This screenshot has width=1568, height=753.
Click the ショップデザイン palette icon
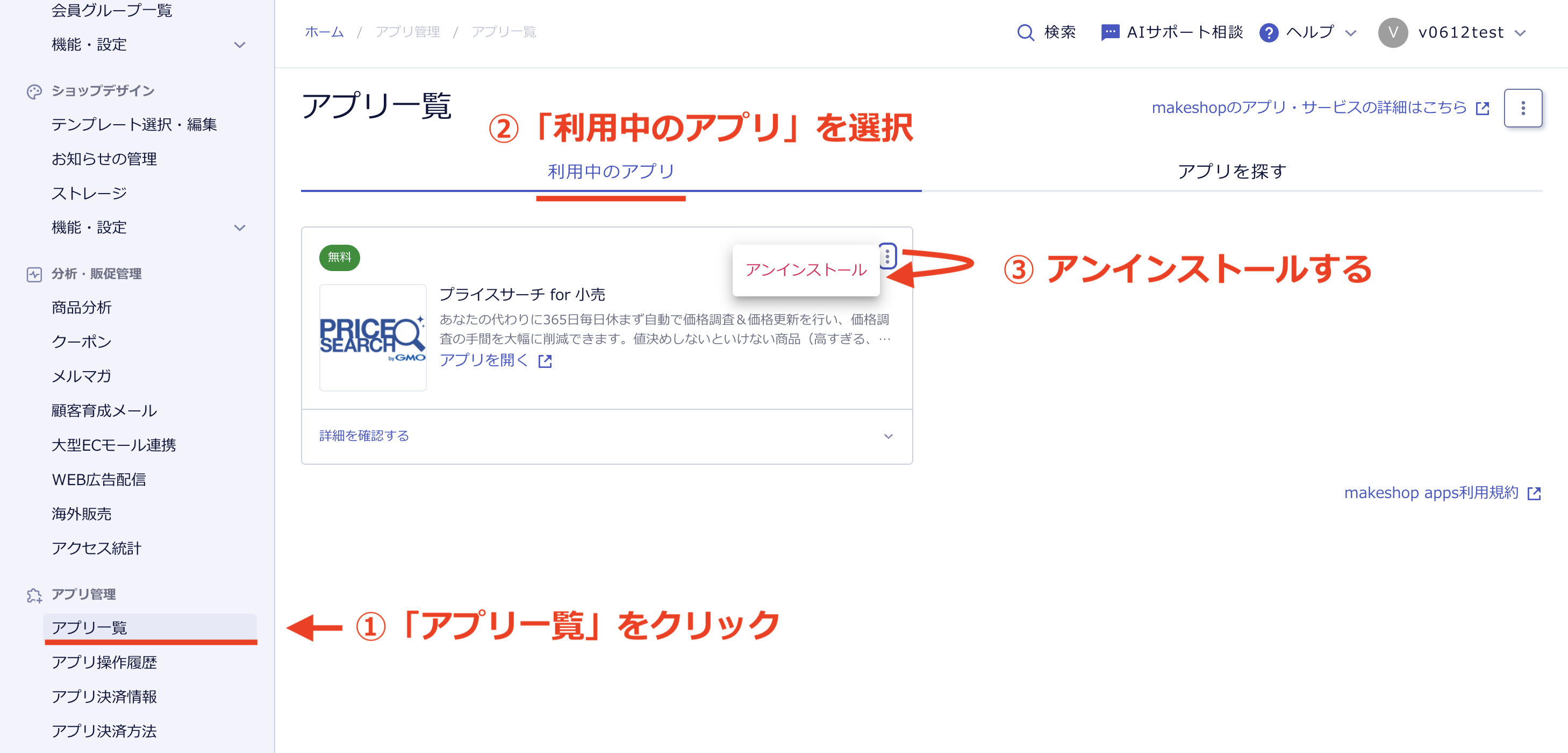pos(34,91)
